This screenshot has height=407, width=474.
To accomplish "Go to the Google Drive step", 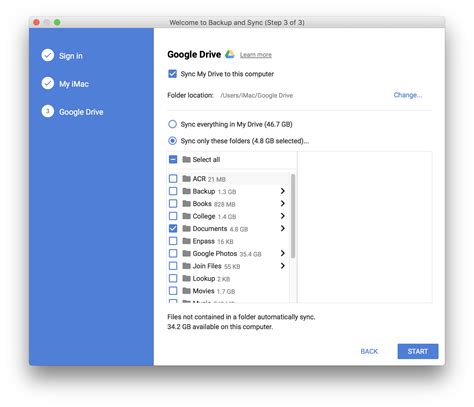I will pos(81,112).
